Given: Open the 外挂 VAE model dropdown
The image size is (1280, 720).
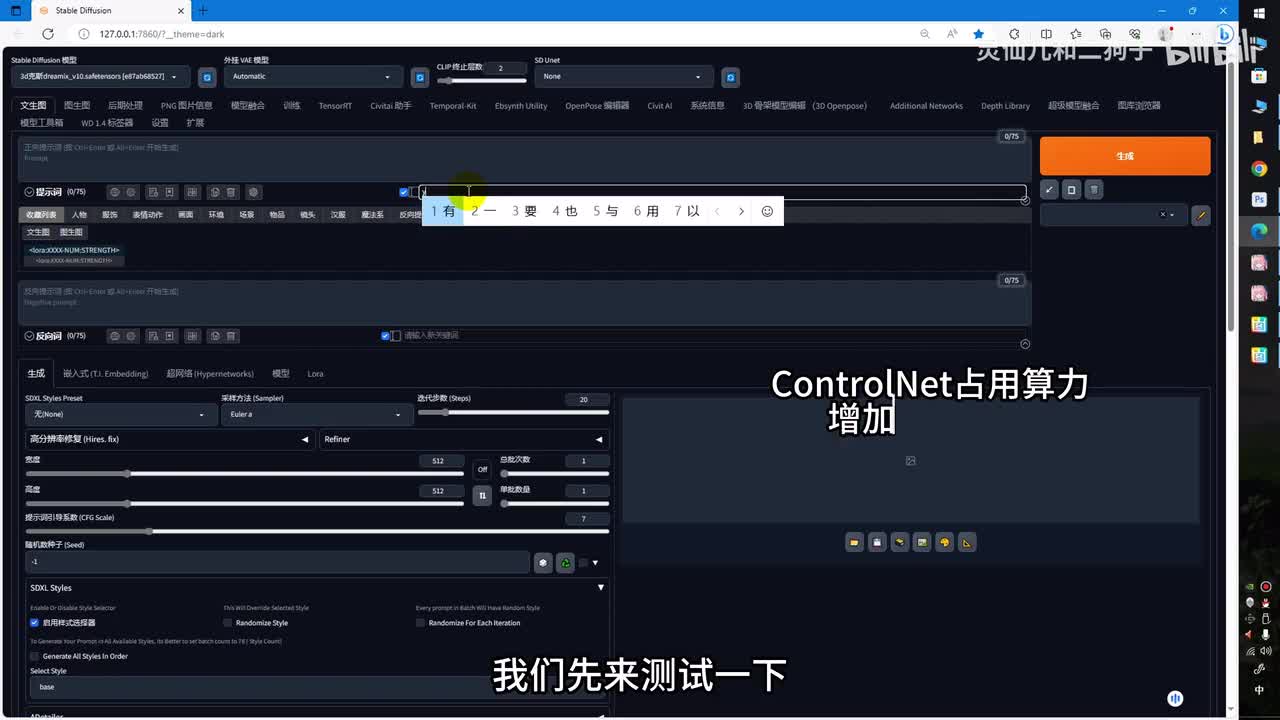Looking at the screenshot, I should pyautogui.click(x=313, y=77).
